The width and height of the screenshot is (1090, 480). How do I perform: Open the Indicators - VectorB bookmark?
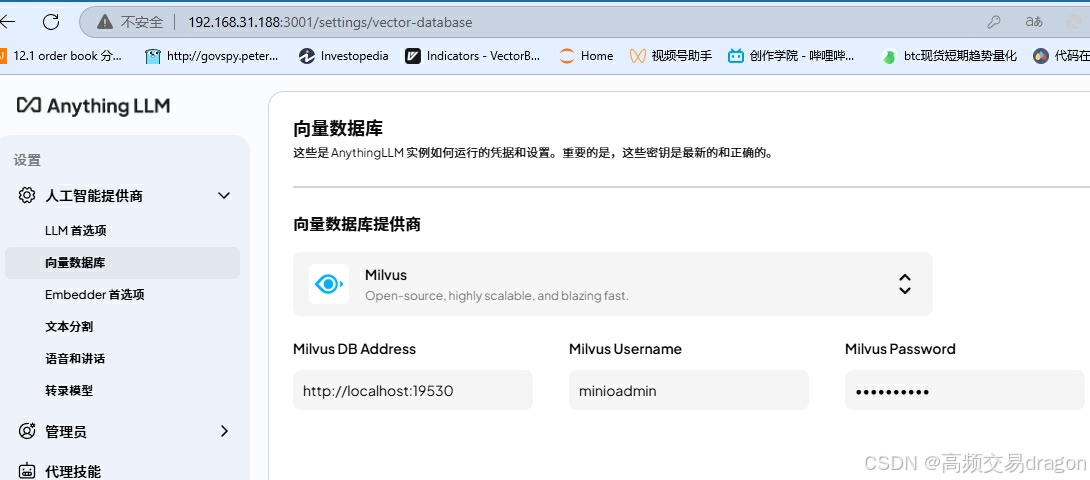(473, 56)
